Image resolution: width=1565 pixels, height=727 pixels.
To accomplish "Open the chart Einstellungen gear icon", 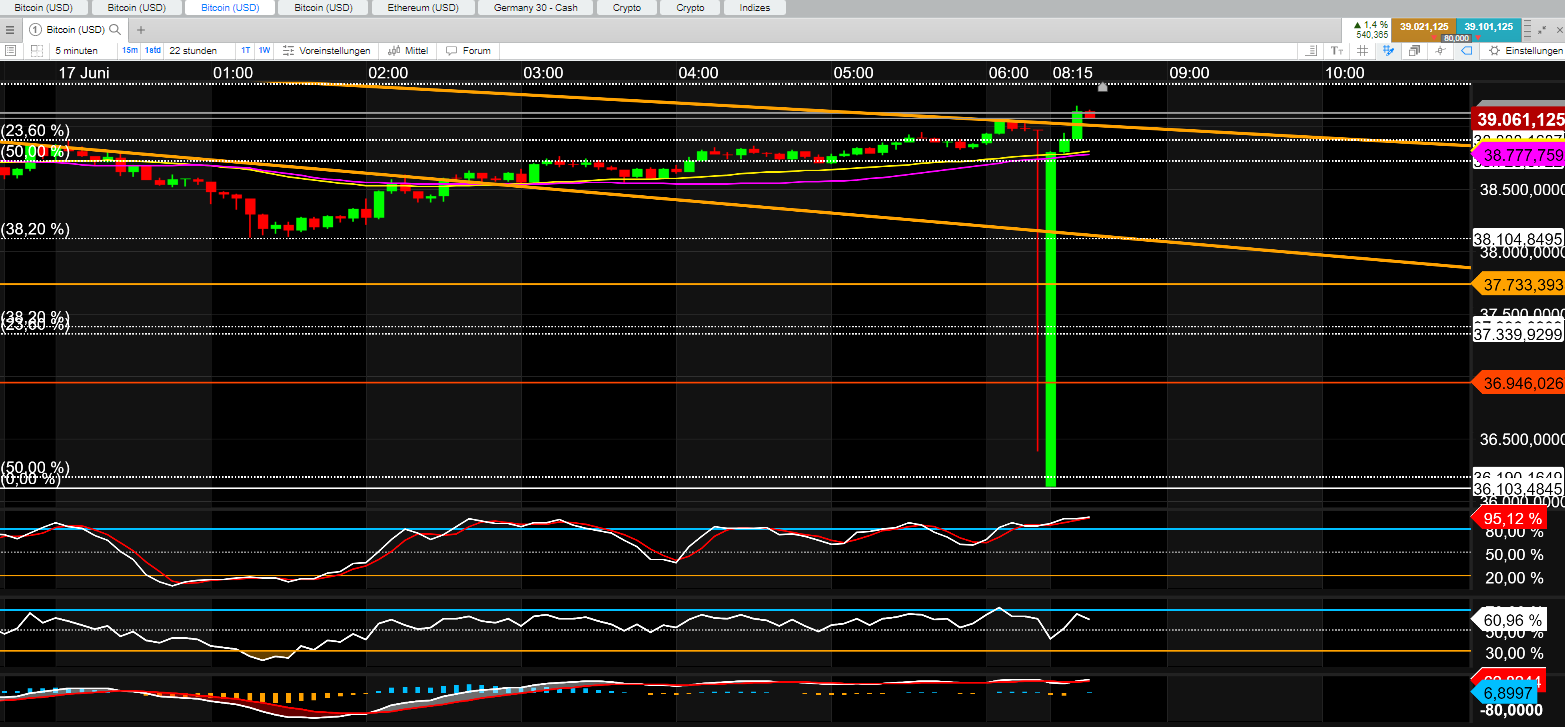I will (x=1495, y=50).
